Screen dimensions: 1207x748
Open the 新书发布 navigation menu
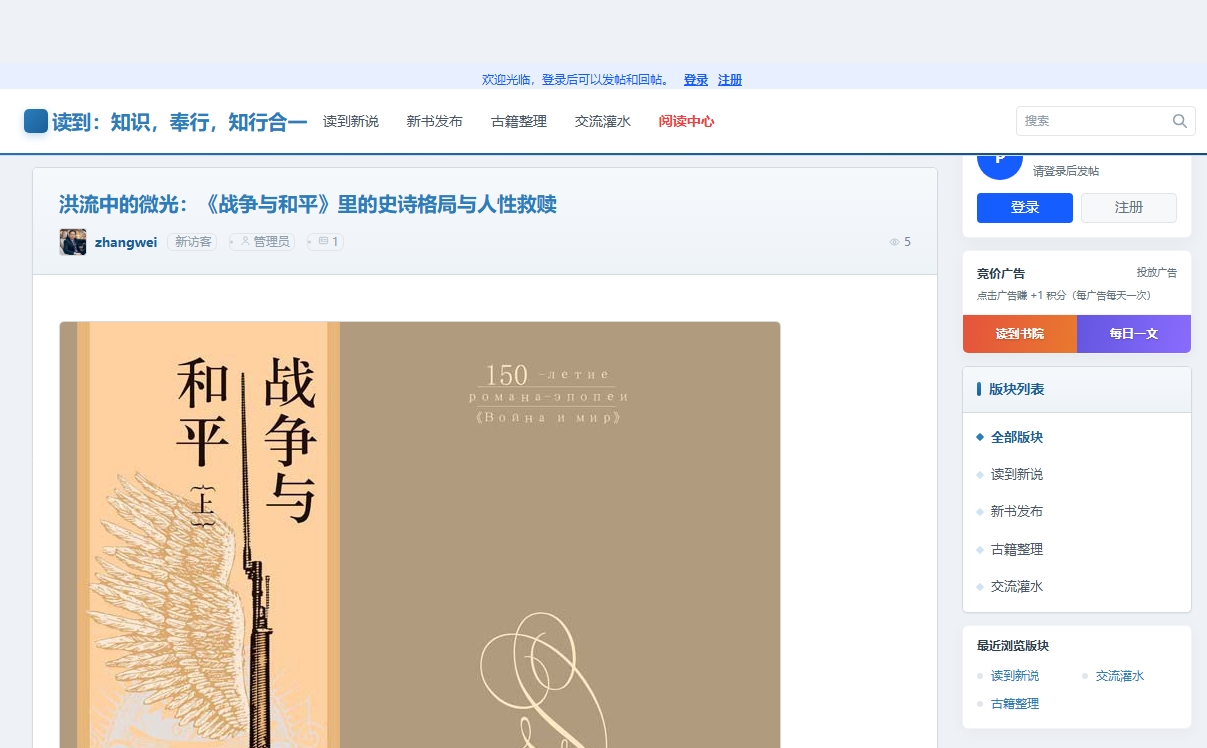pyautogui.click(x=435, y=121)
